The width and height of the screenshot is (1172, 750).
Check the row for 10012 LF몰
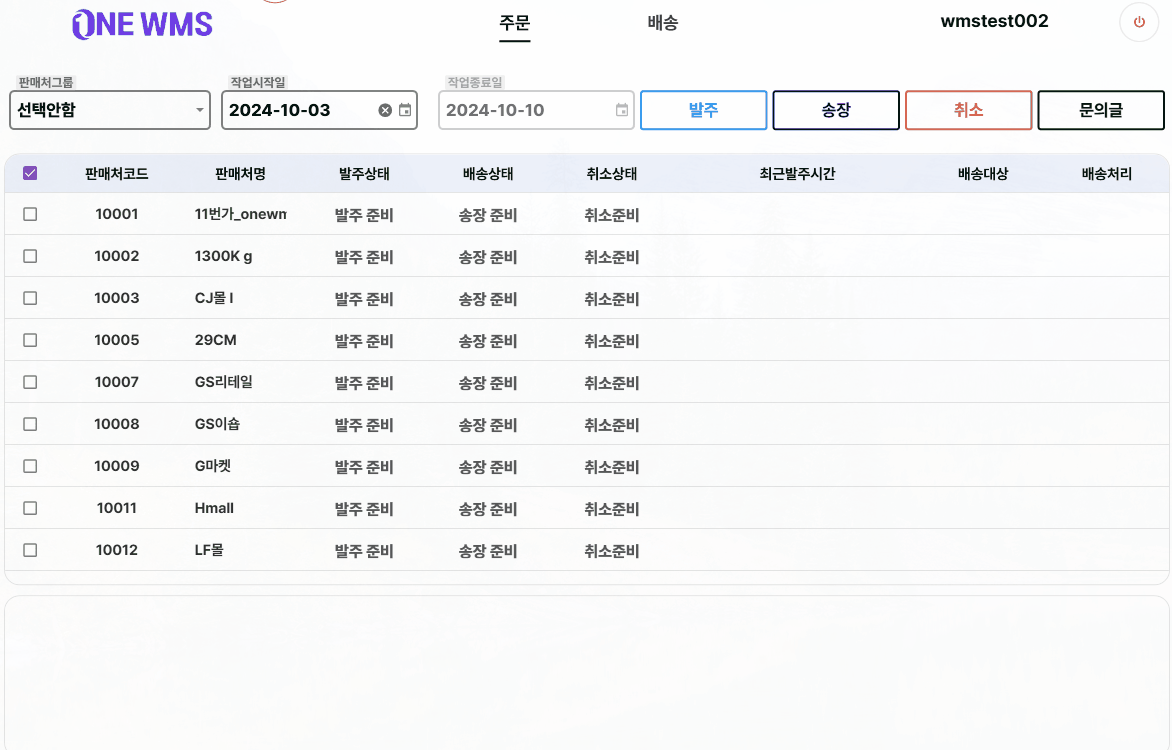(x=30, y=550)
